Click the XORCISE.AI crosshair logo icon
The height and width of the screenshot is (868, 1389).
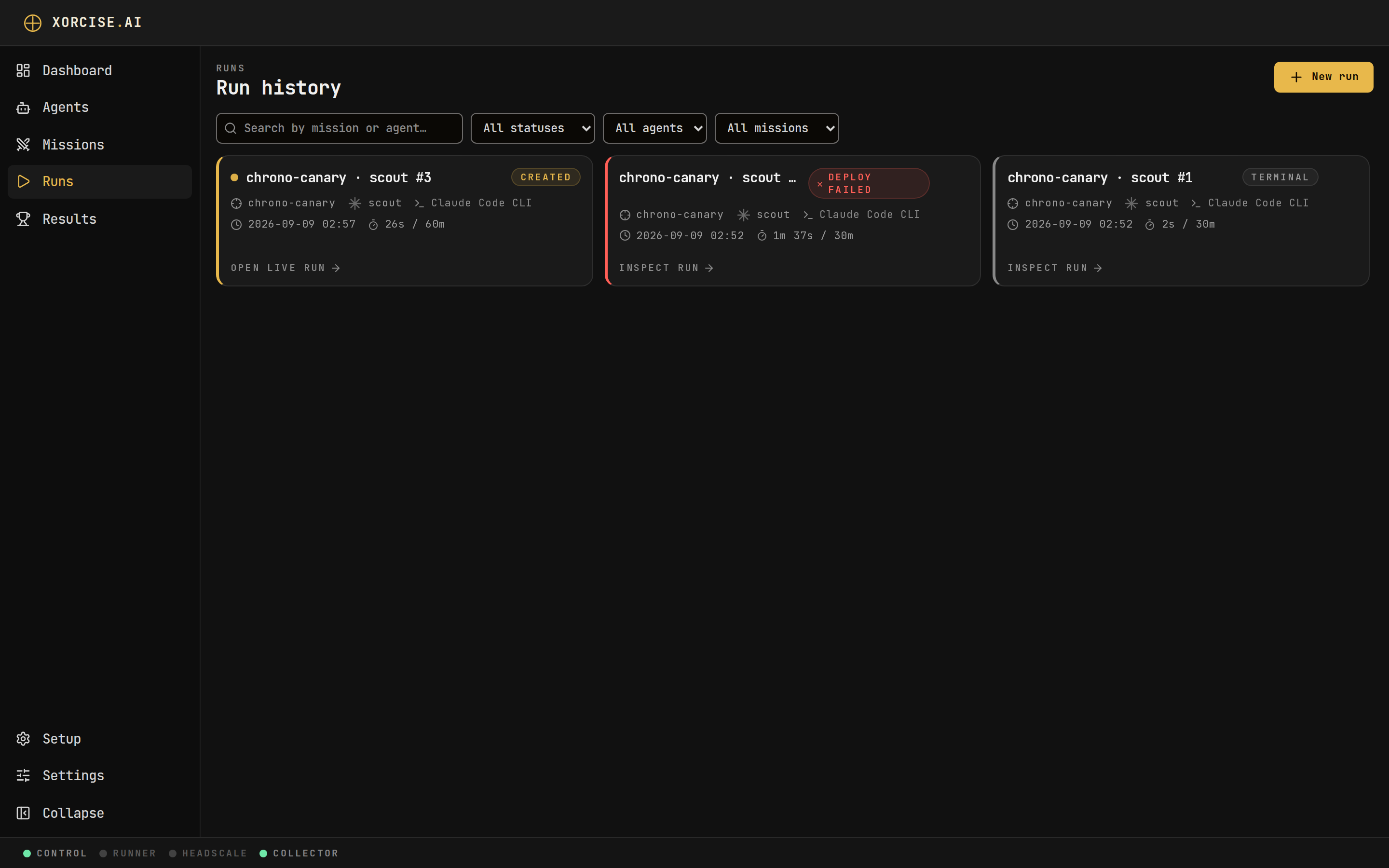coord(33,23)
